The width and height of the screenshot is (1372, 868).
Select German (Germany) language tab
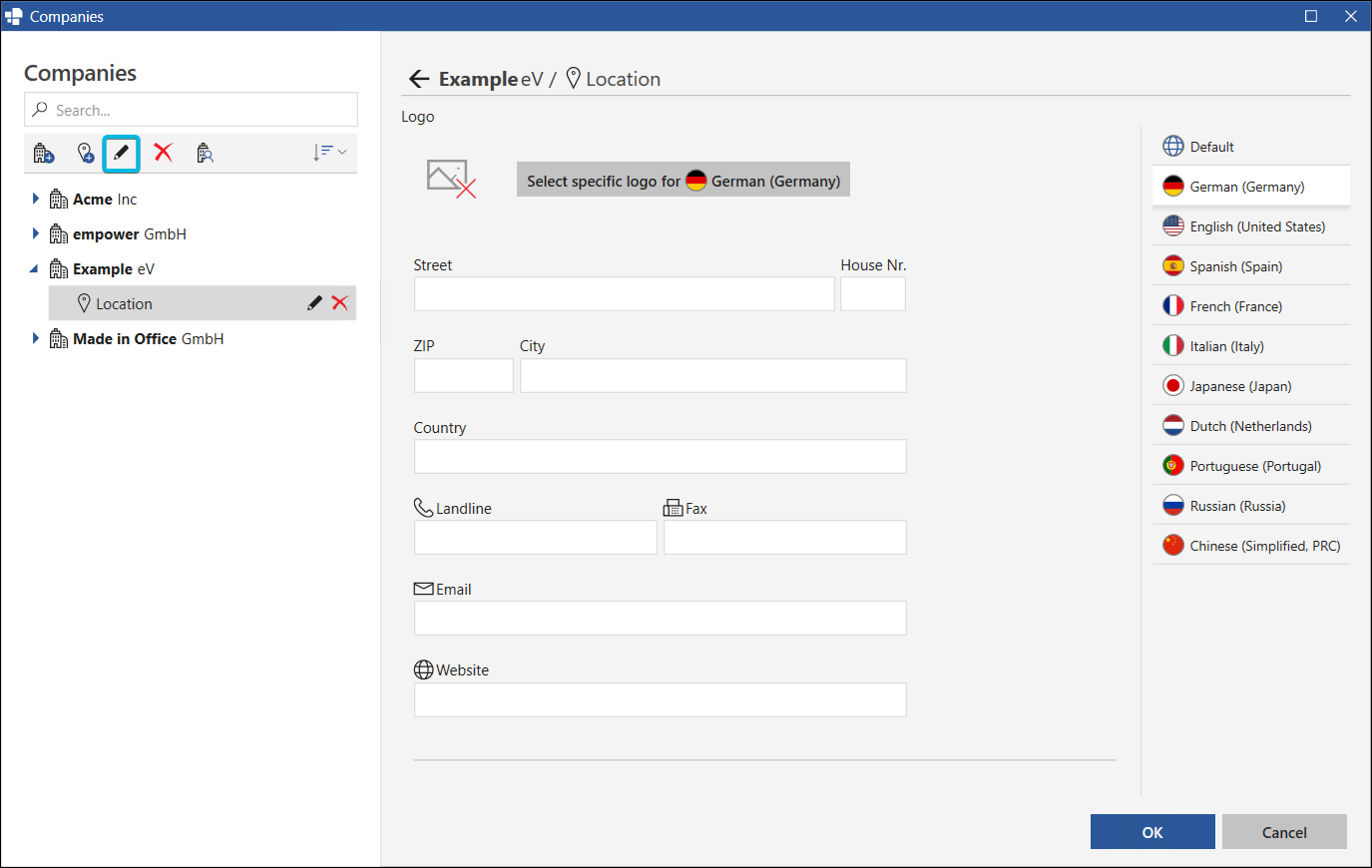1251,186
